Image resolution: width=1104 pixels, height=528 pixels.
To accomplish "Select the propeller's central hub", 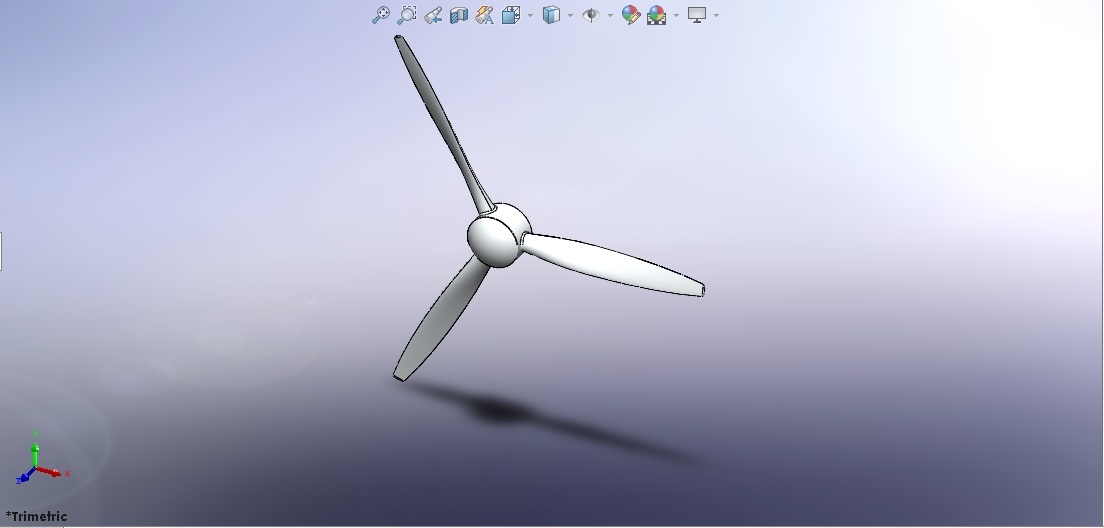I will 498,236.
